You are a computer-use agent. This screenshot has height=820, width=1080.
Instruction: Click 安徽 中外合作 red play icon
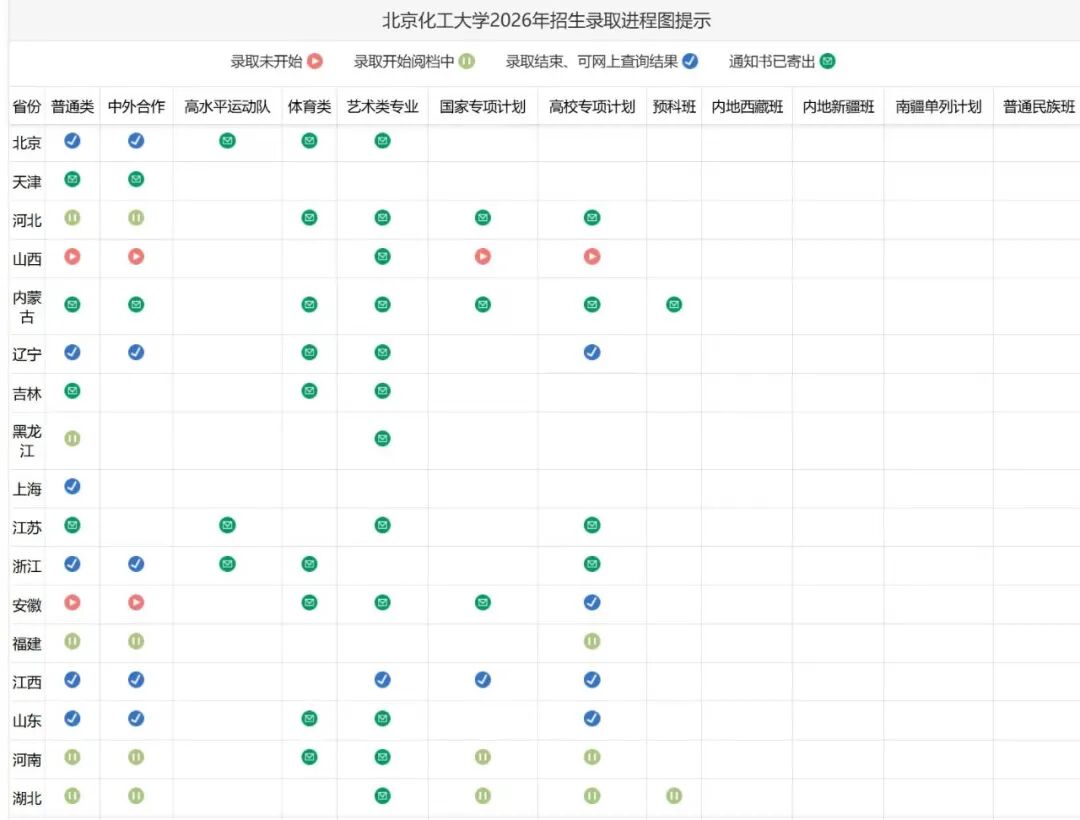point(136,602)
